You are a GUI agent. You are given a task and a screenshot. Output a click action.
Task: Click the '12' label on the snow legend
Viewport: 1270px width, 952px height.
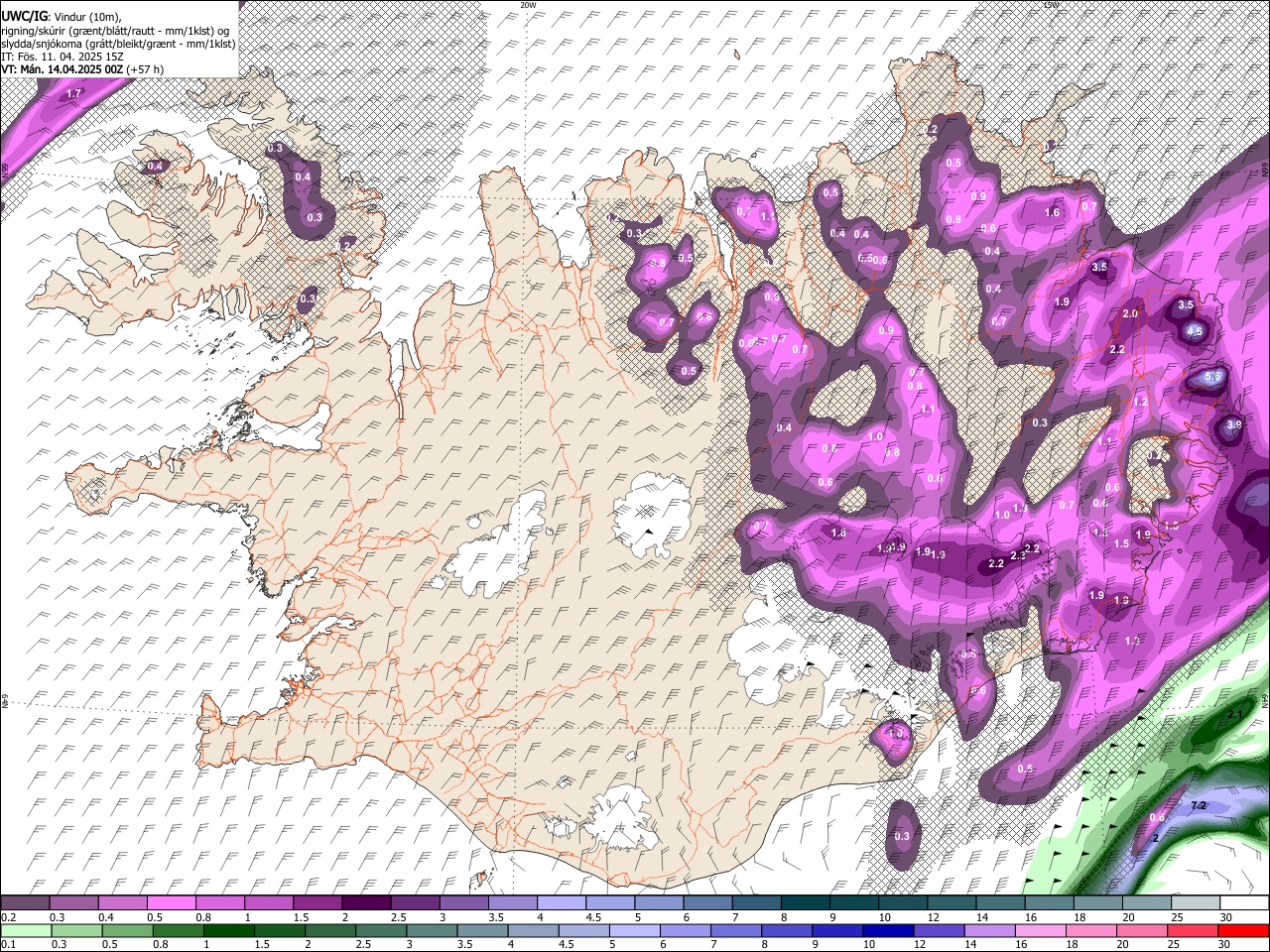tap(933, 917)
